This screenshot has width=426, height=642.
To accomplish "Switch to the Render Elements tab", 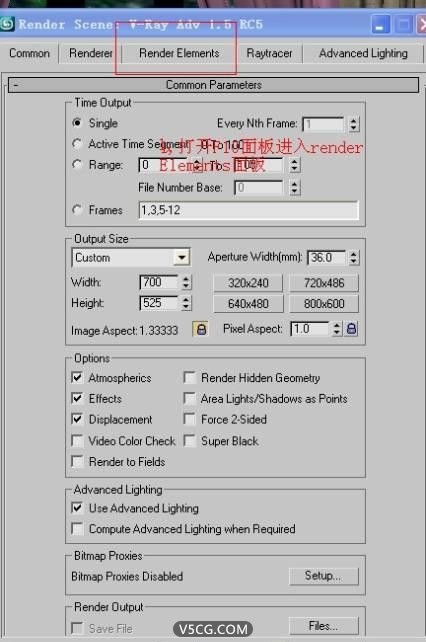I will coord(179,53).
